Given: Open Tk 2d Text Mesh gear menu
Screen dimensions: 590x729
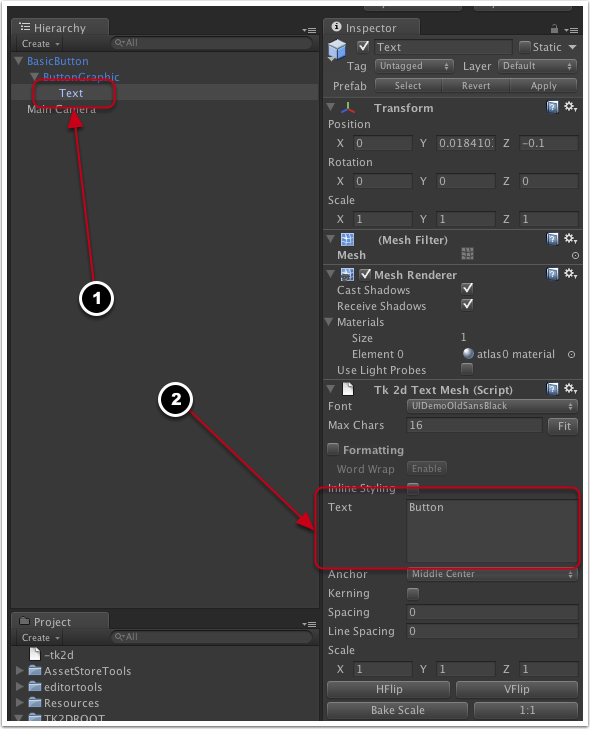Looking at the screenshot, I should coord(570,388).
